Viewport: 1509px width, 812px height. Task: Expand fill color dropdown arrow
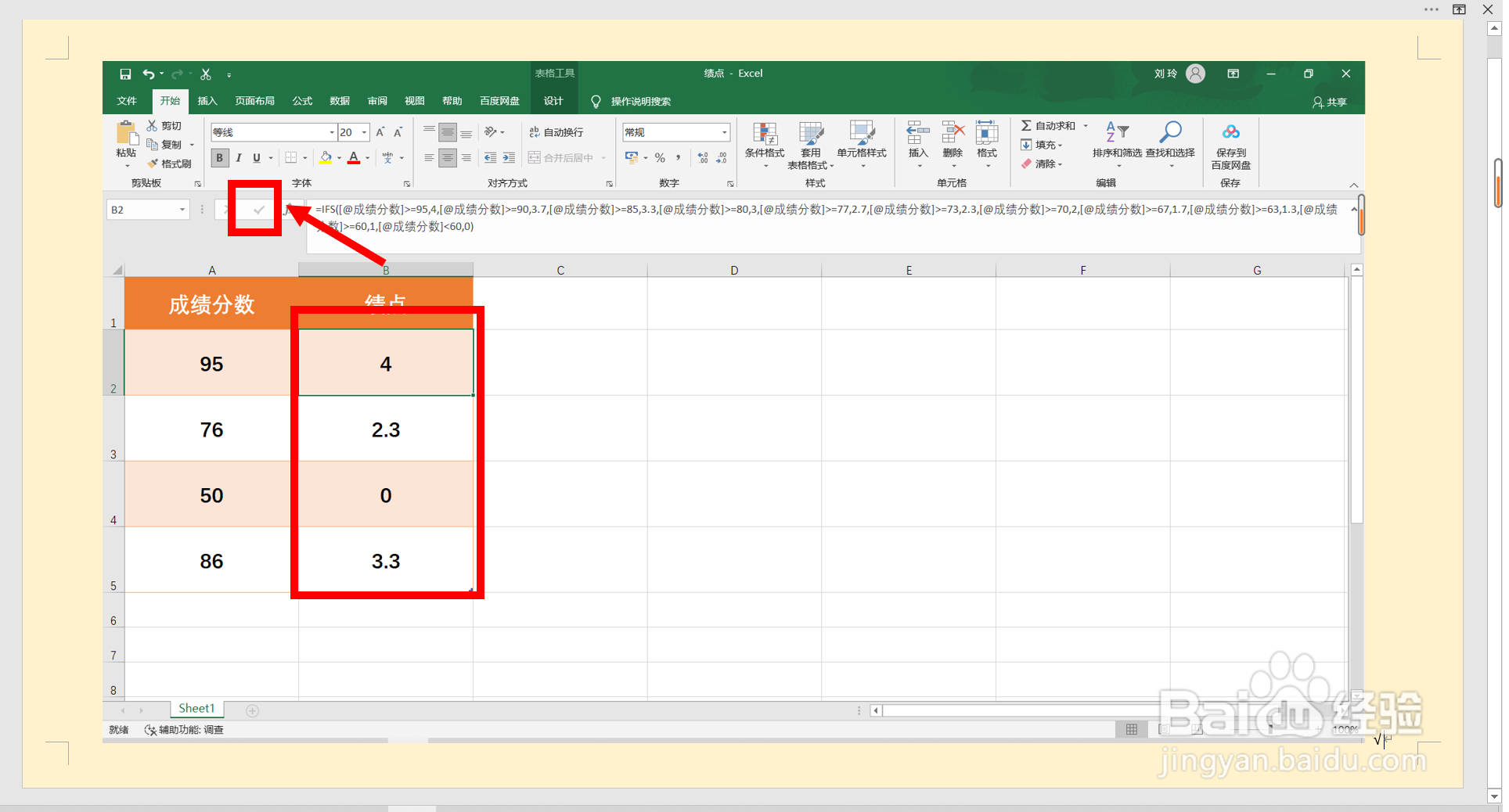click(x=339, y=158)
